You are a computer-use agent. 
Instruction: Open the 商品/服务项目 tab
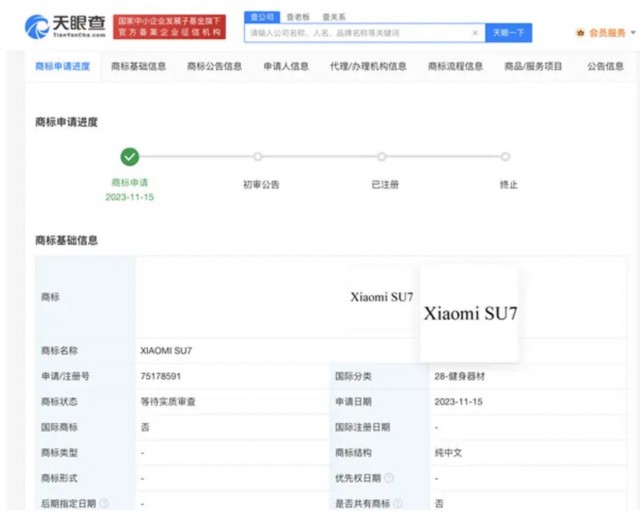click(x=533, y=66)
